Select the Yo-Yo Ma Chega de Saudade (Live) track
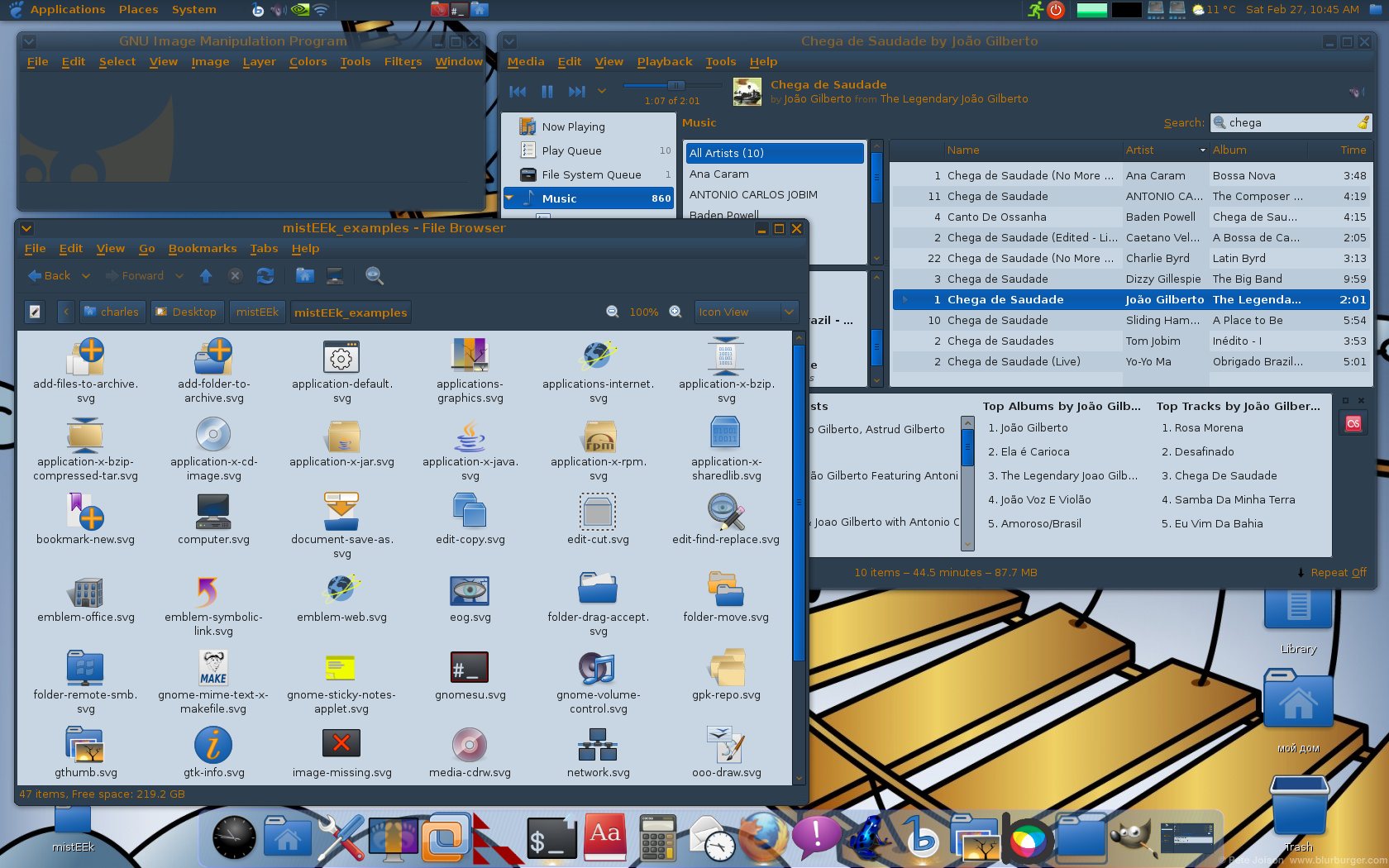 1130,361
